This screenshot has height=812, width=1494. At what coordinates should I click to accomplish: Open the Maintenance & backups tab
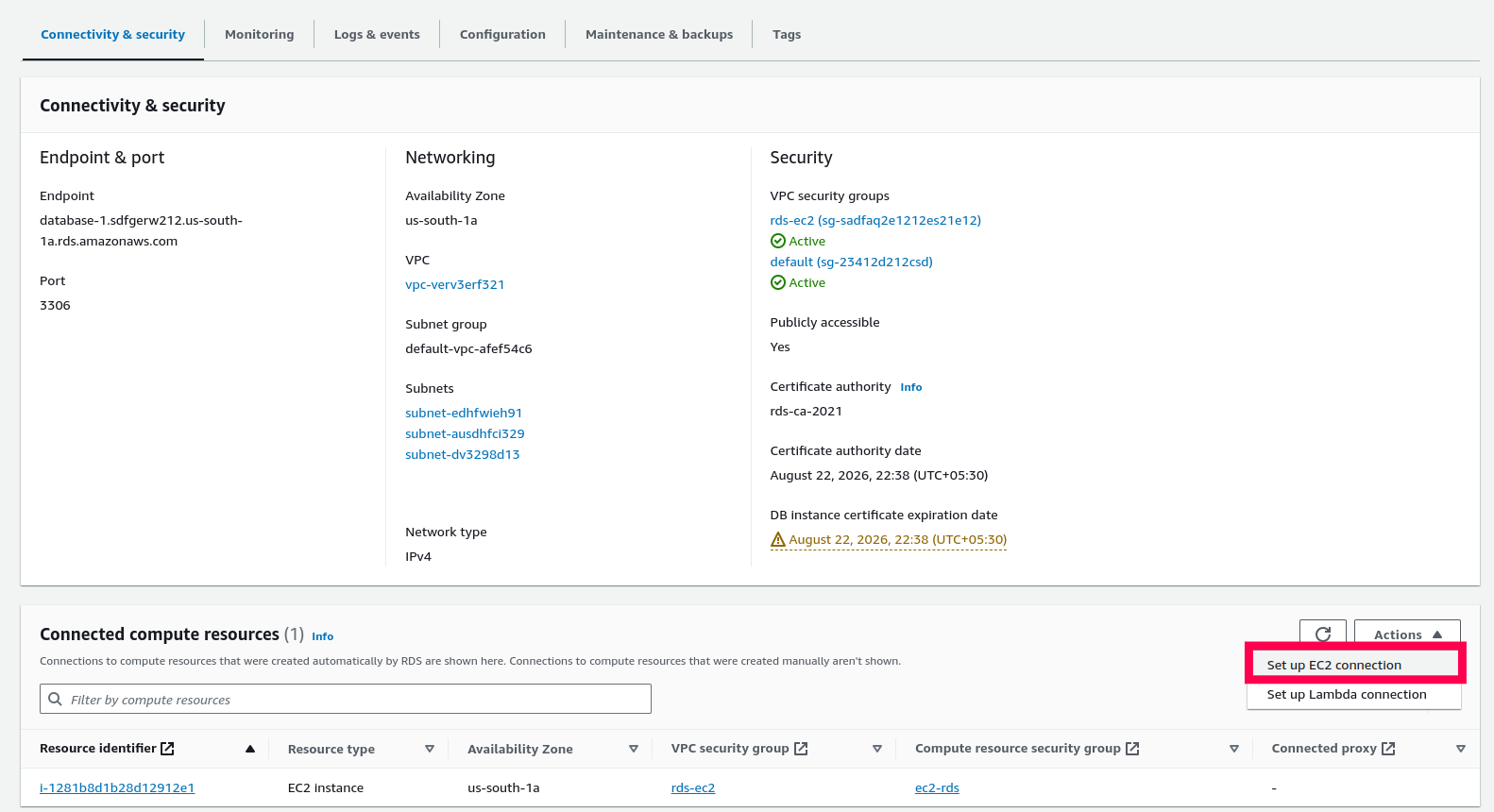659,35
